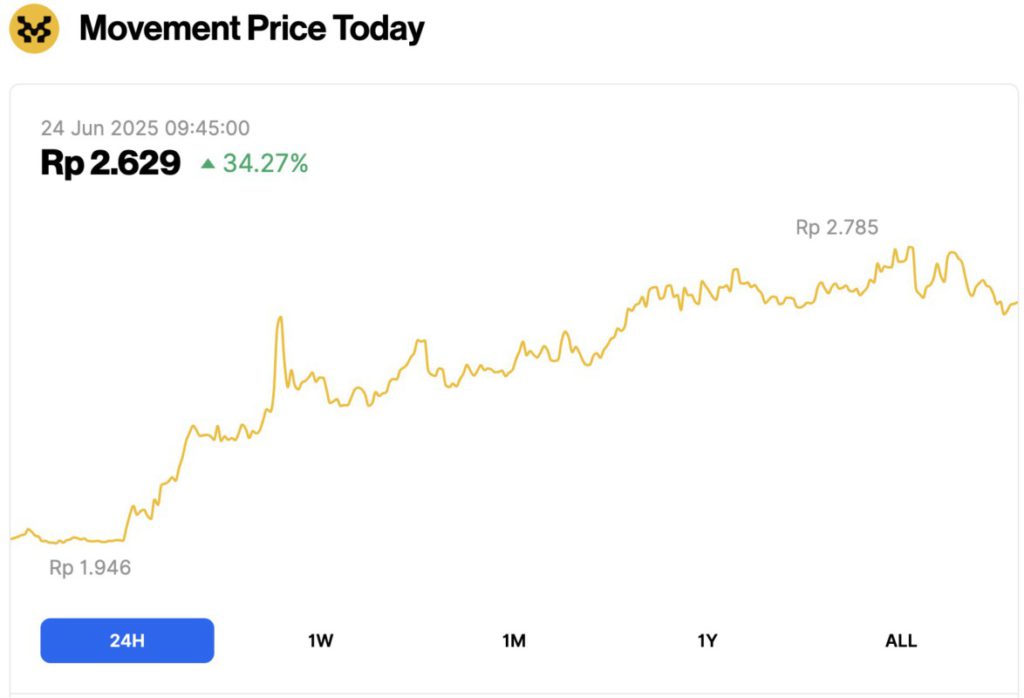Open the 1Y chart view

pyautogui.click(x=707, y=641)
